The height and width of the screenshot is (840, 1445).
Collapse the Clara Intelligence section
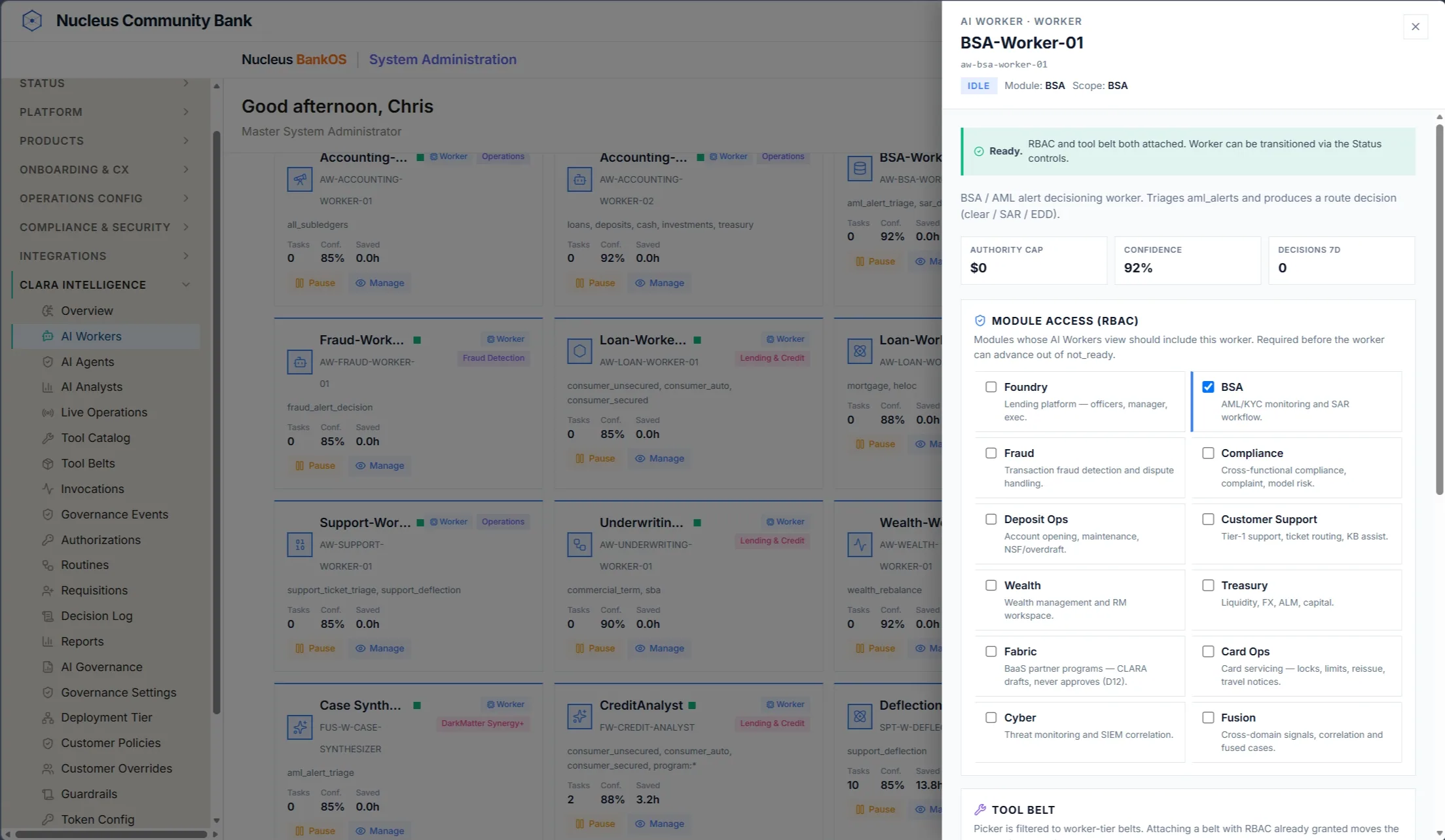pyautogui.click(x=105, y=285)
